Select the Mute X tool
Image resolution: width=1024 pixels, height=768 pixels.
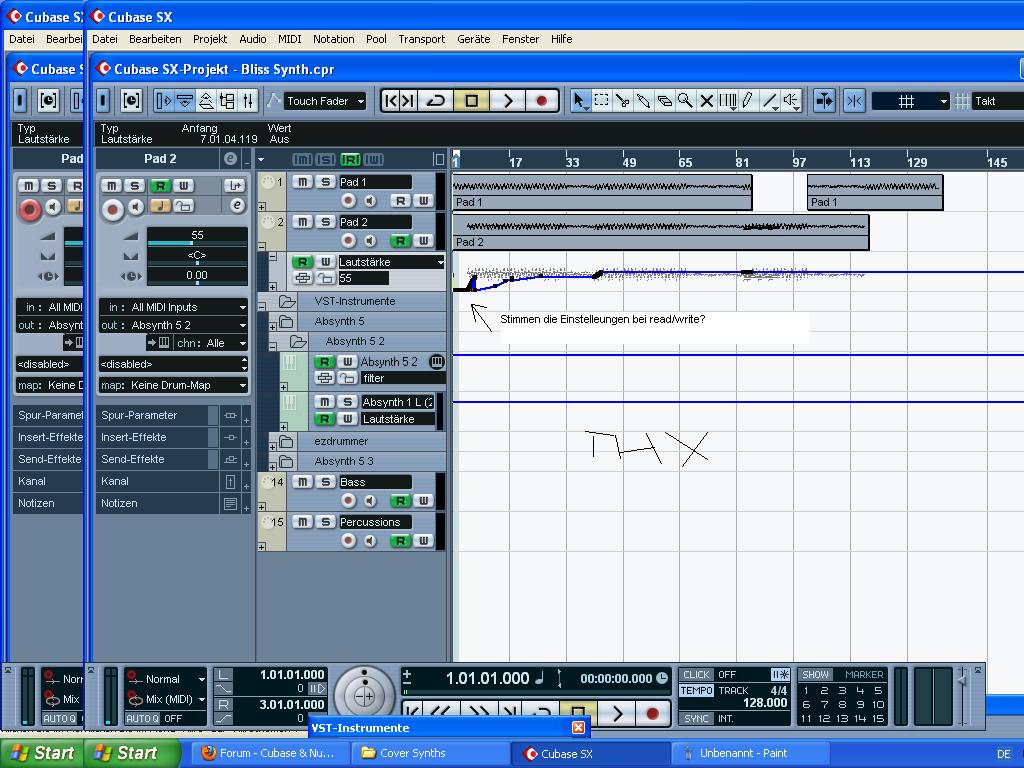[x=706, y=101]
